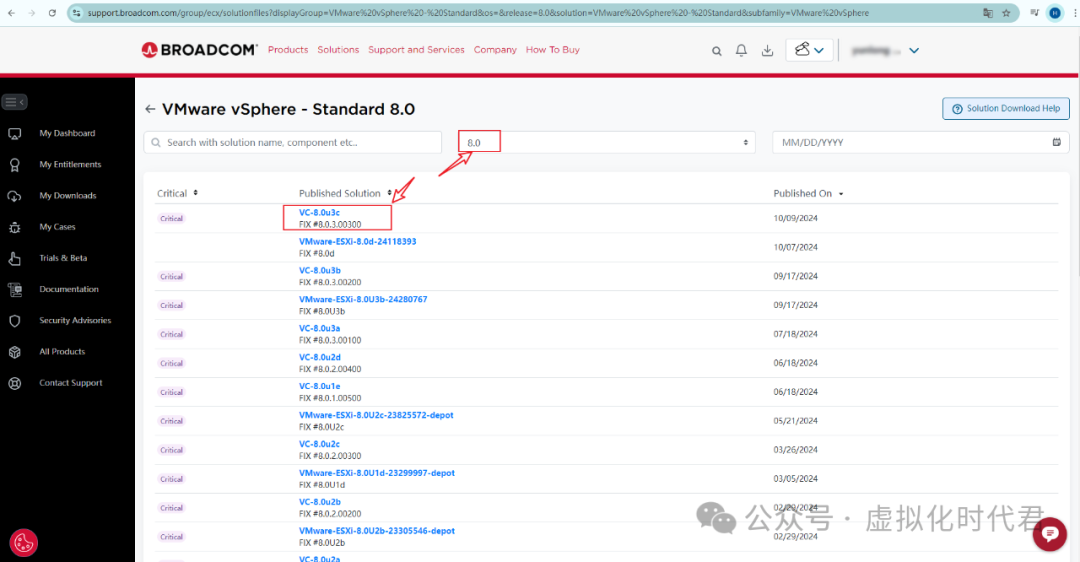Viewport: 1080px width, 562px height.
Task: Open translate page icon in address bar
Action: [x=988, y=12]
